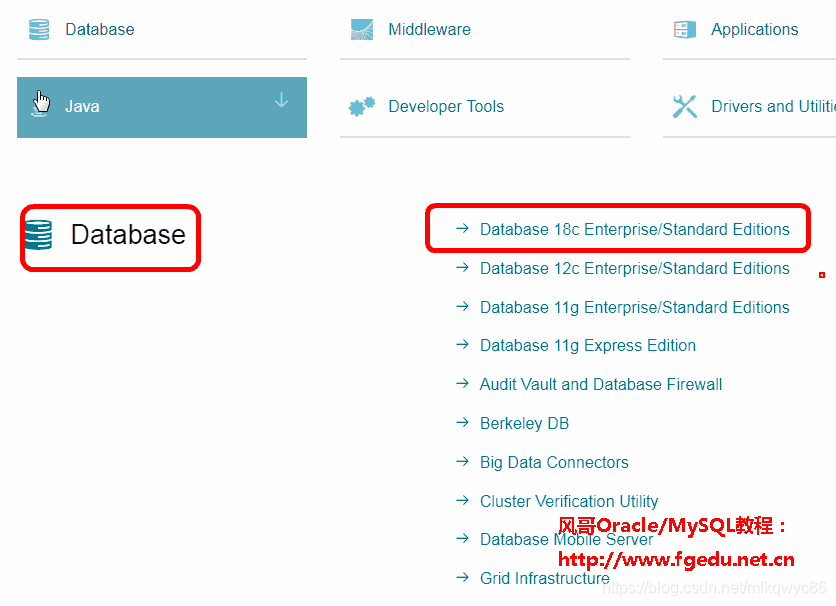Click arrow icon beside Database 11g Express
Screen dimensions: 836x606
pyautogui.click(x=462, y=344)
